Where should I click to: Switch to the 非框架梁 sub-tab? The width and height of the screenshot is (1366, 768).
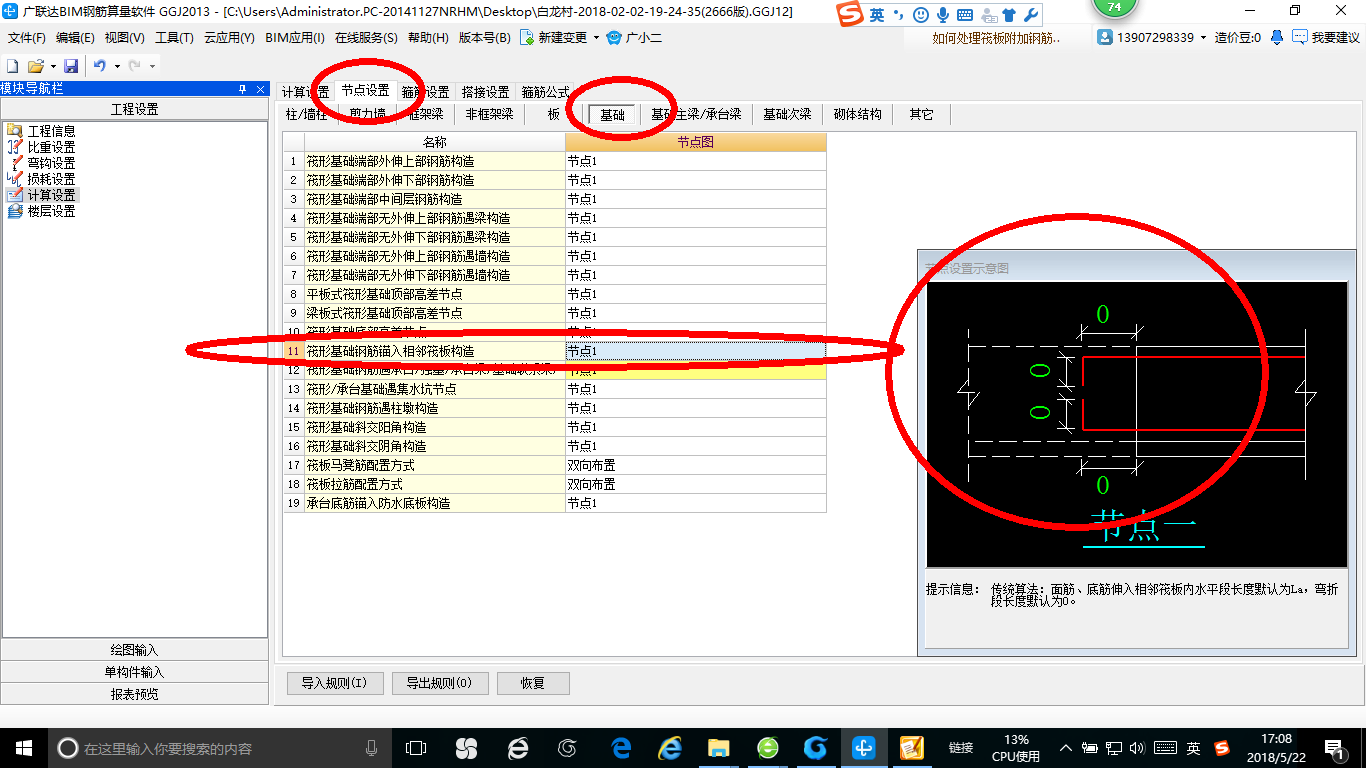[x=490, y=114]
